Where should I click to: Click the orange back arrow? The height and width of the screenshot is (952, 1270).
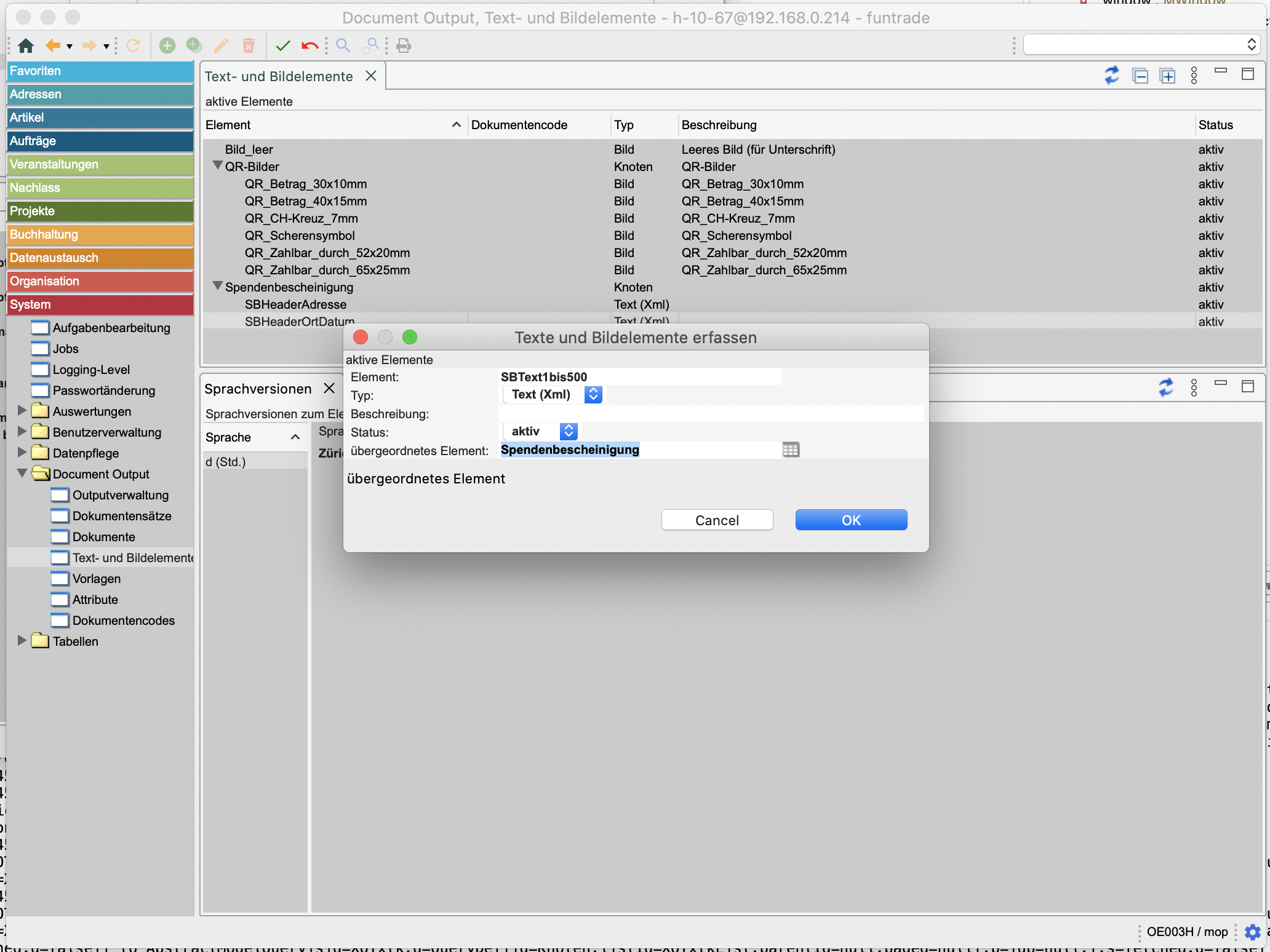coord(53,46)
